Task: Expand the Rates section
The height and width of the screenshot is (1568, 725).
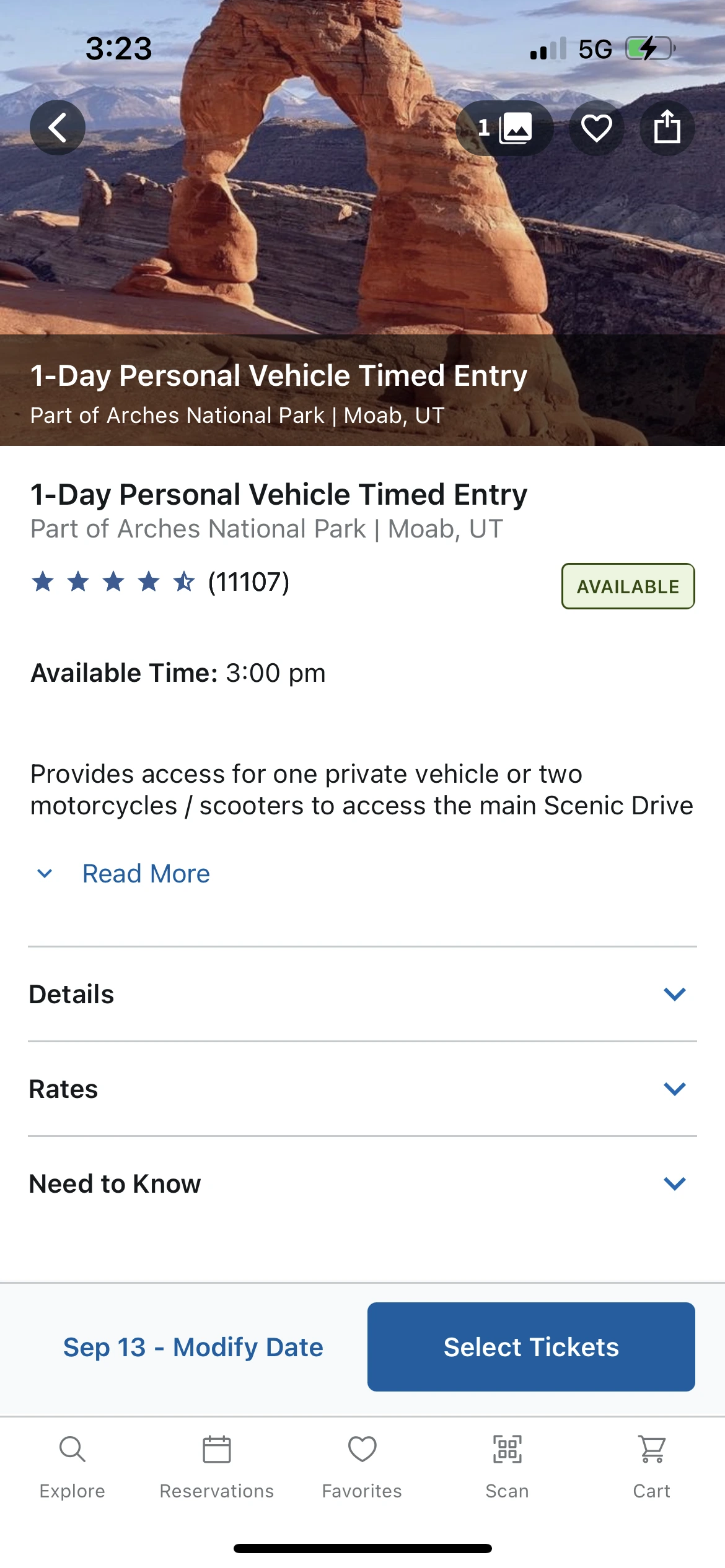Action: pos(362,1089)
